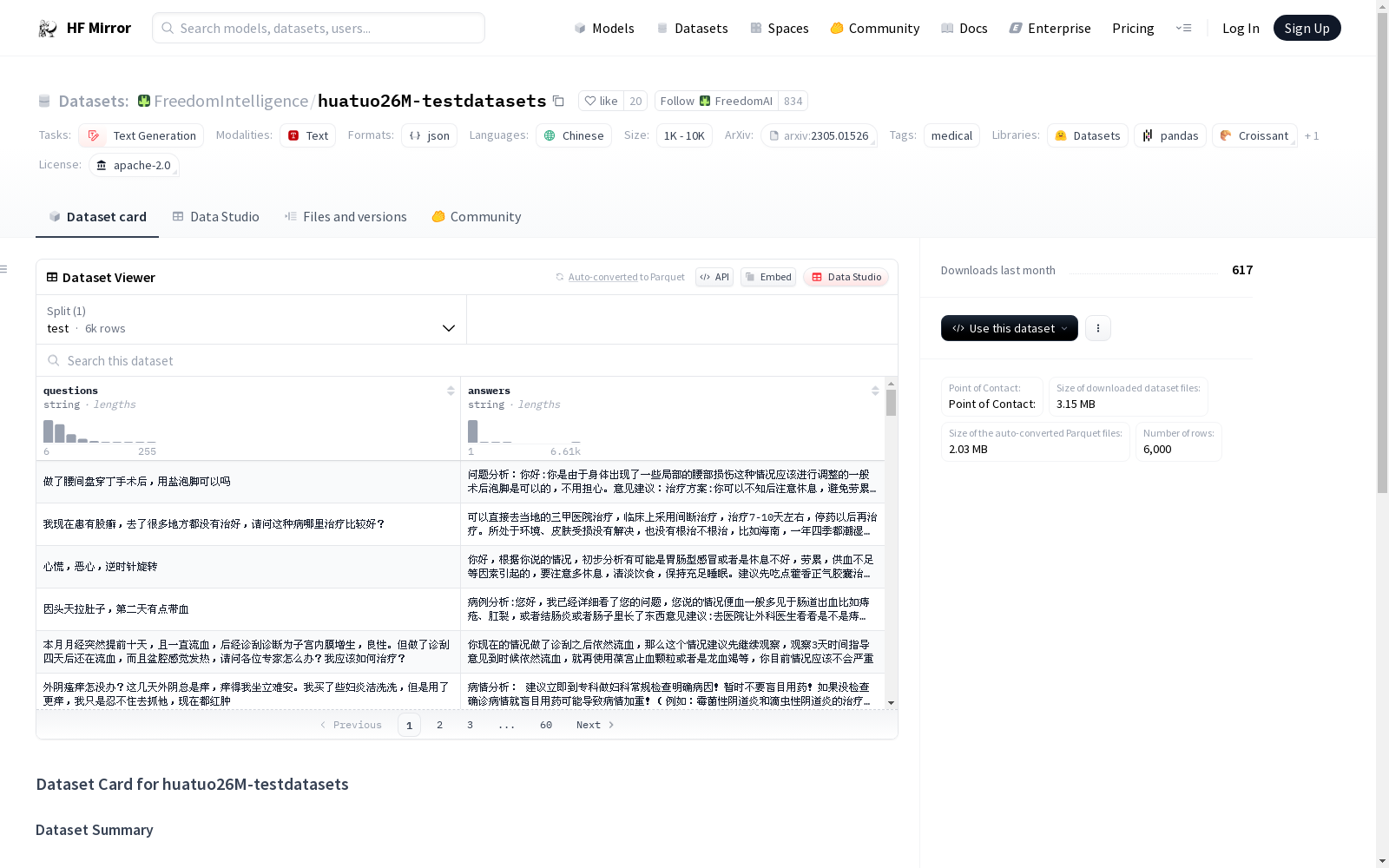Open the three-dot more options button
The height and width of the screenshot is (868, 1389).
click(1097, 328)
